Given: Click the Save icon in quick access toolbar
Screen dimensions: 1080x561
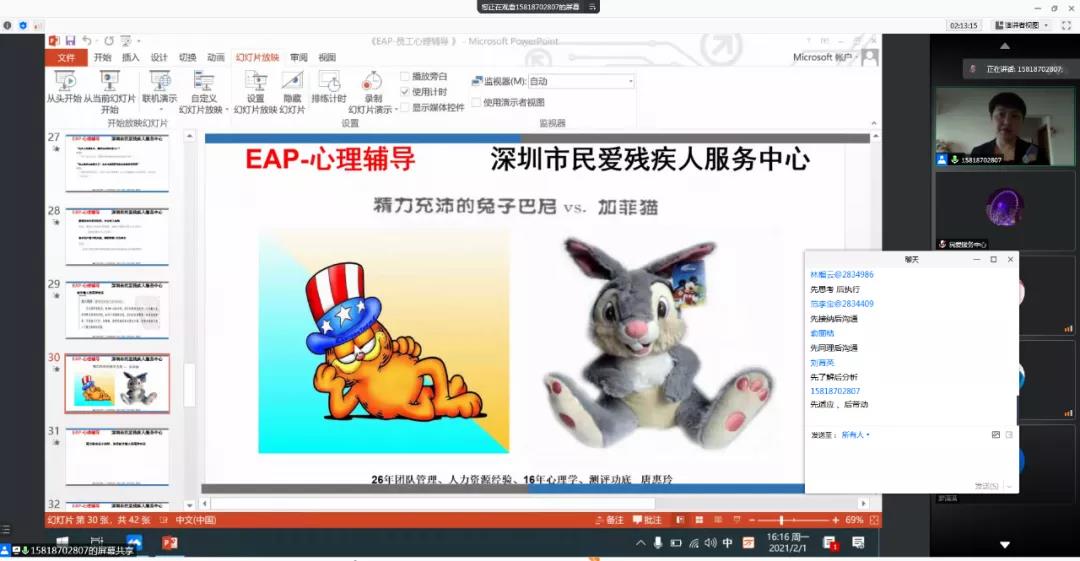Looking at the screenshot, I should pyautogui.click(x=70, y=41).
